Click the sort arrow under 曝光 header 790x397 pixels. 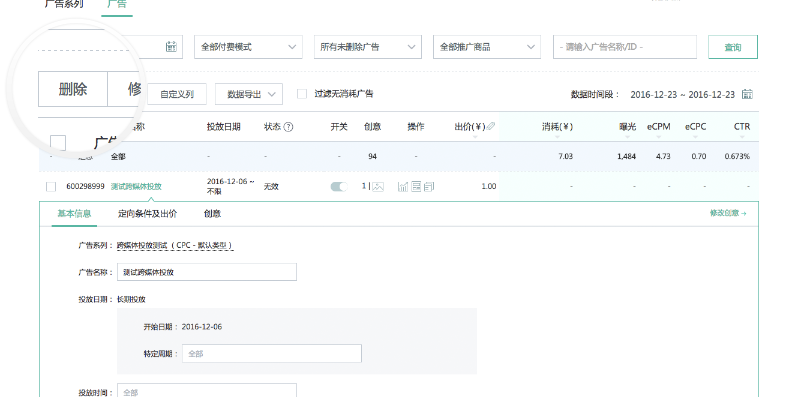tap(627, 137)
